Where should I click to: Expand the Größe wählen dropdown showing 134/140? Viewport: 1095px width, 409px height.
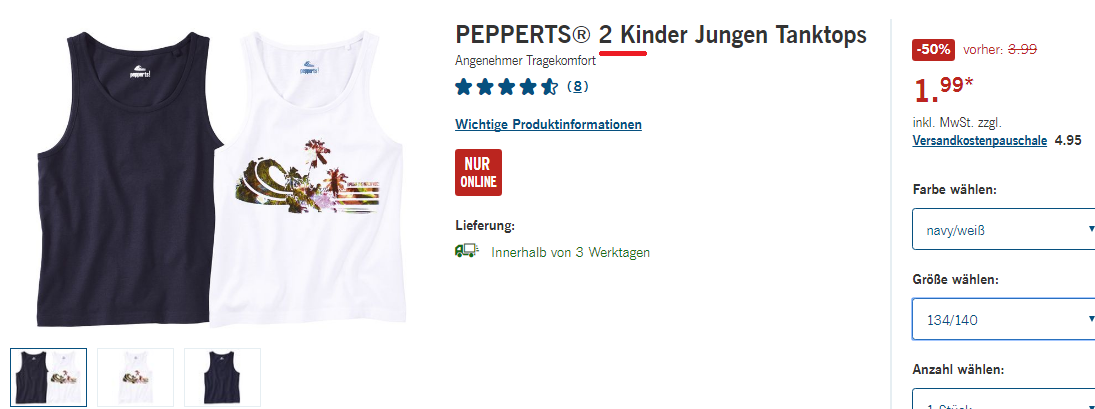1004,320
